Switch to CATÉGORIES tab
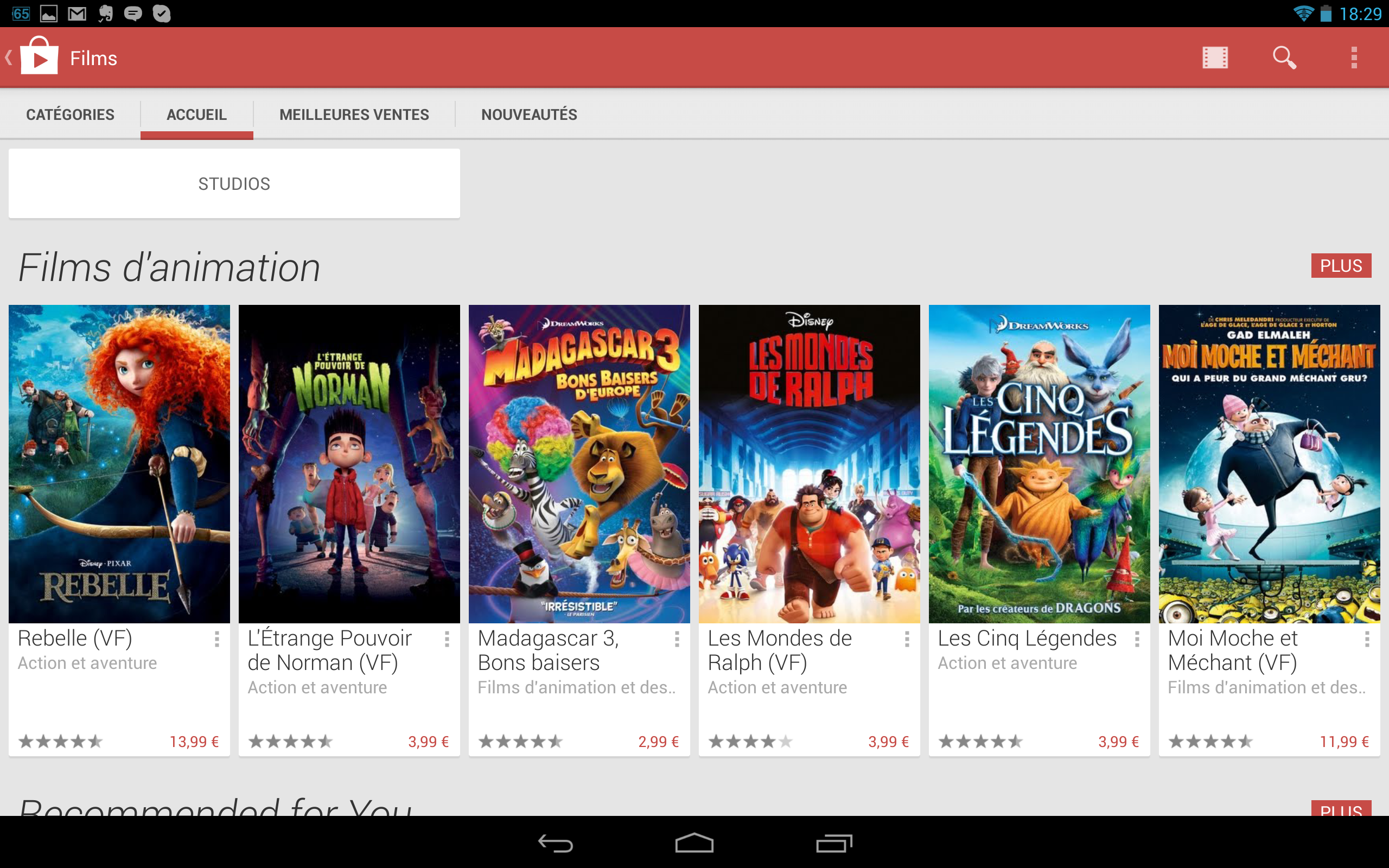This screenshot has width=1389, height=868. pyautogui.click(x=70, y=114)
